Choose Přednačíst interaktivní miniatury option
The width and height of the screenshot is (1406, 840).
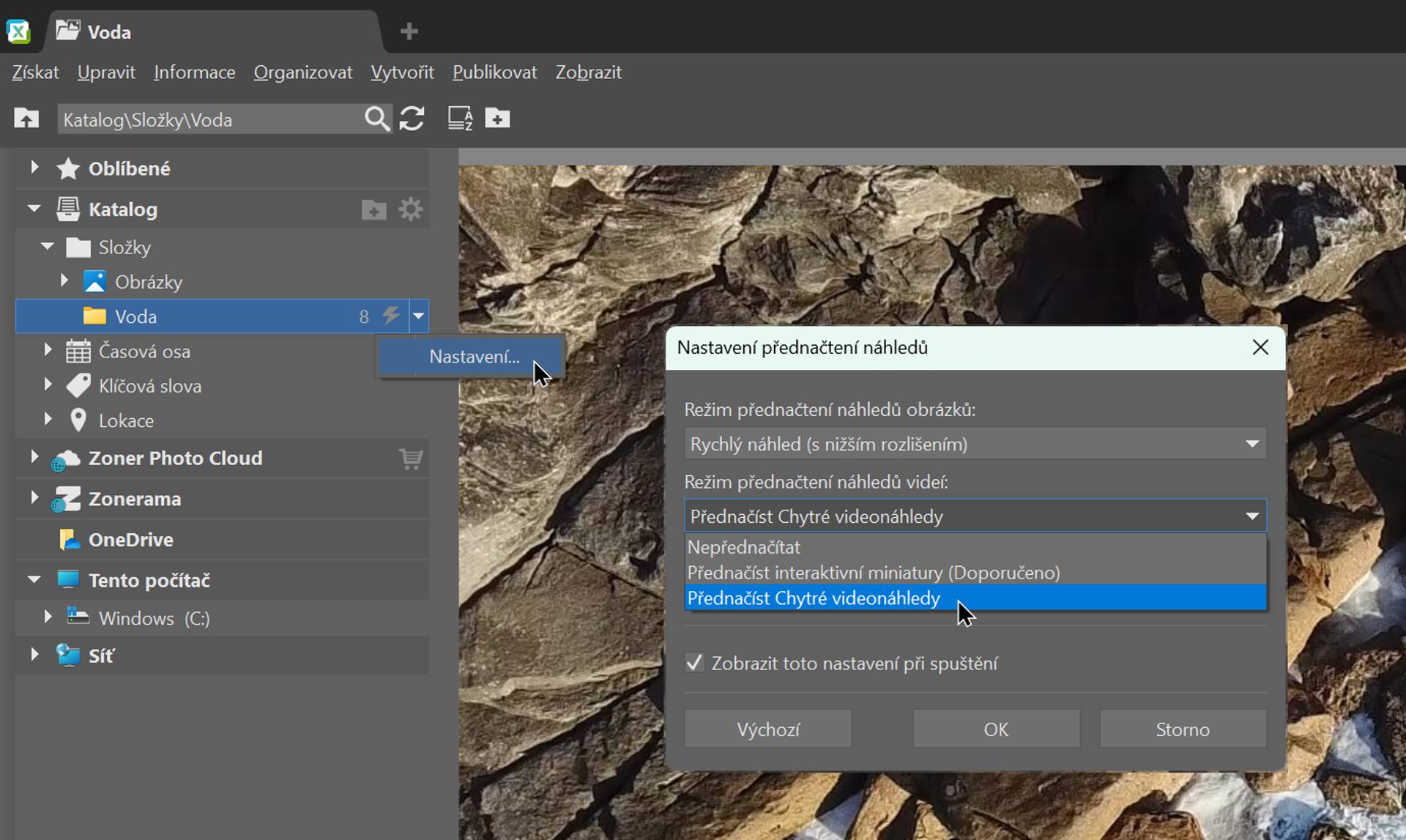[x=873, y=573]
